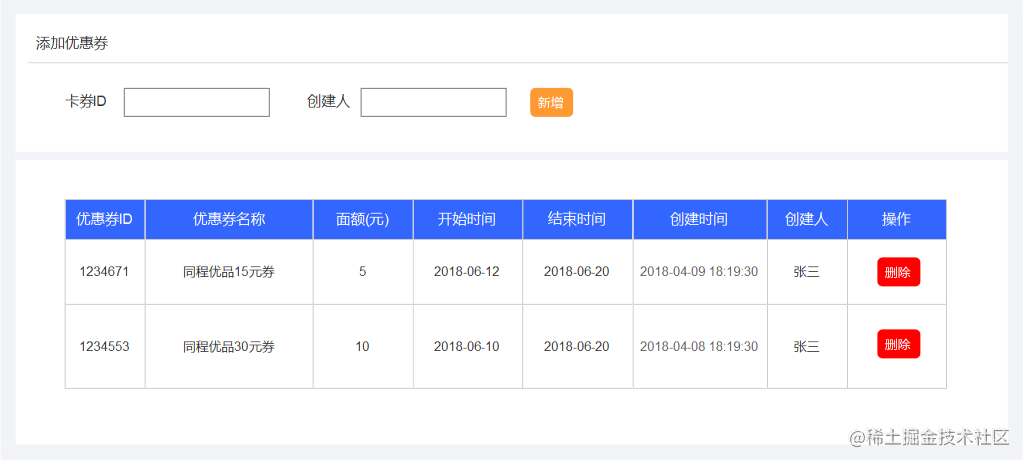Click the coupon ID cell 1234553
The height and width of the screenshot is (463, 1025).
point(105,347)
